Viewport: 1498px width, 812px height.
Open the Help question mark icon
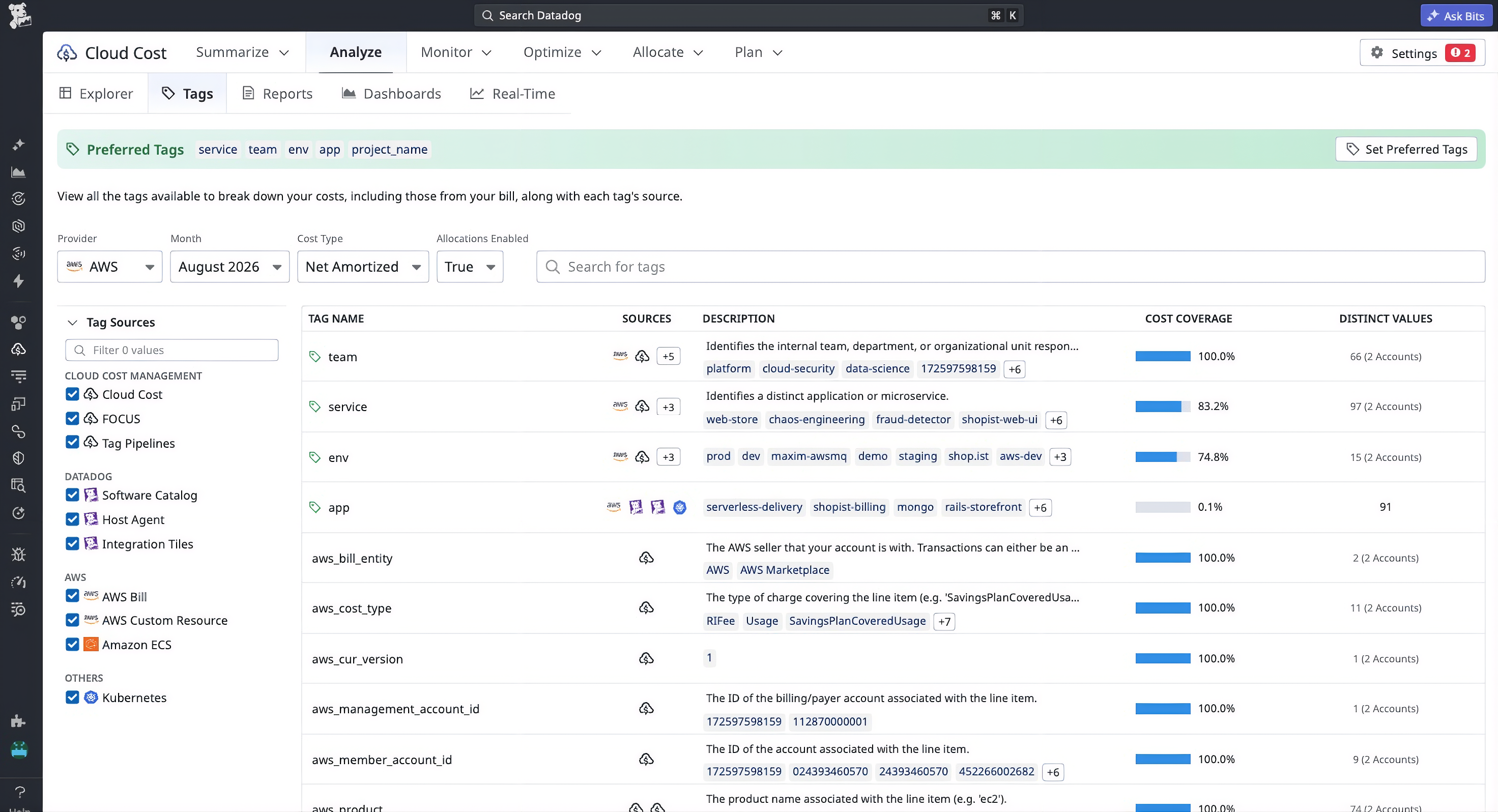click(19, 792)
